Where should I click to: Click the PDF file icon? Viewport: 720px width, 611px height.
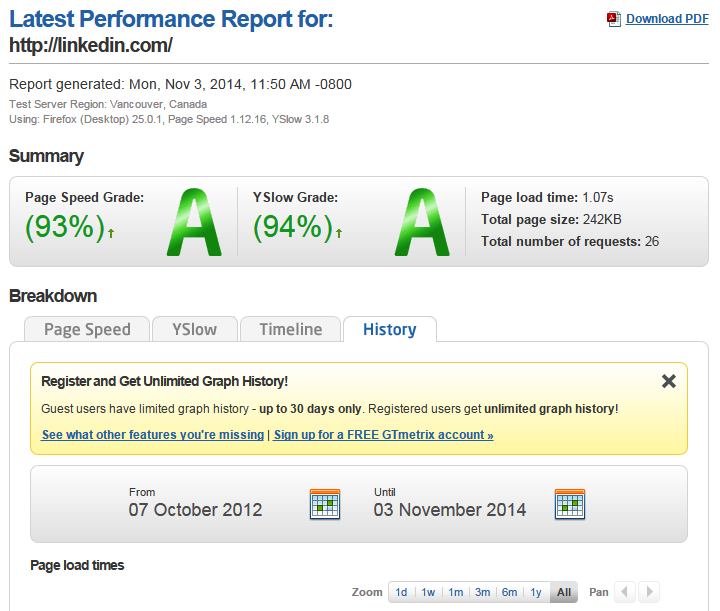tap(615, 18)
